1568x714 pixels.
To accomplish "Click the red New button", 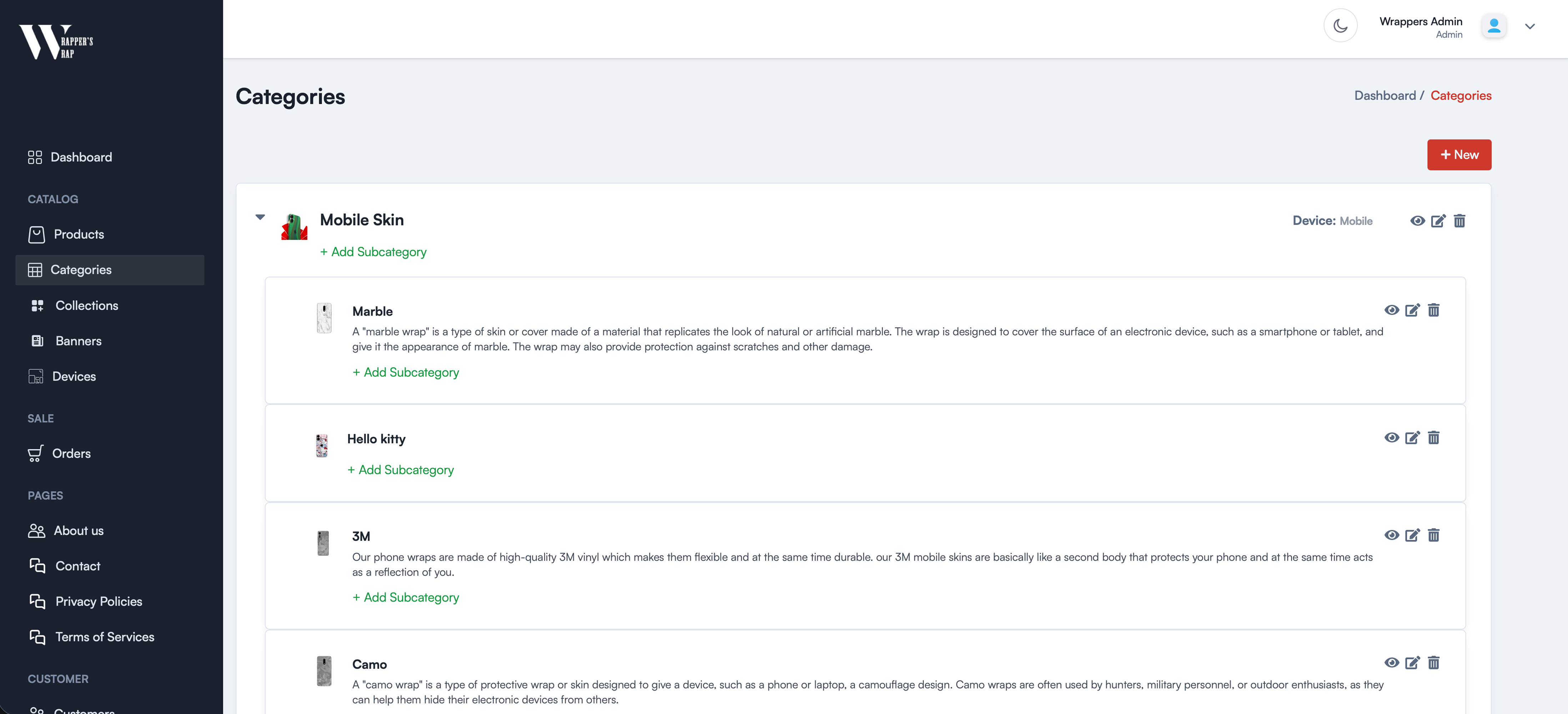I will pos(1458,155).
